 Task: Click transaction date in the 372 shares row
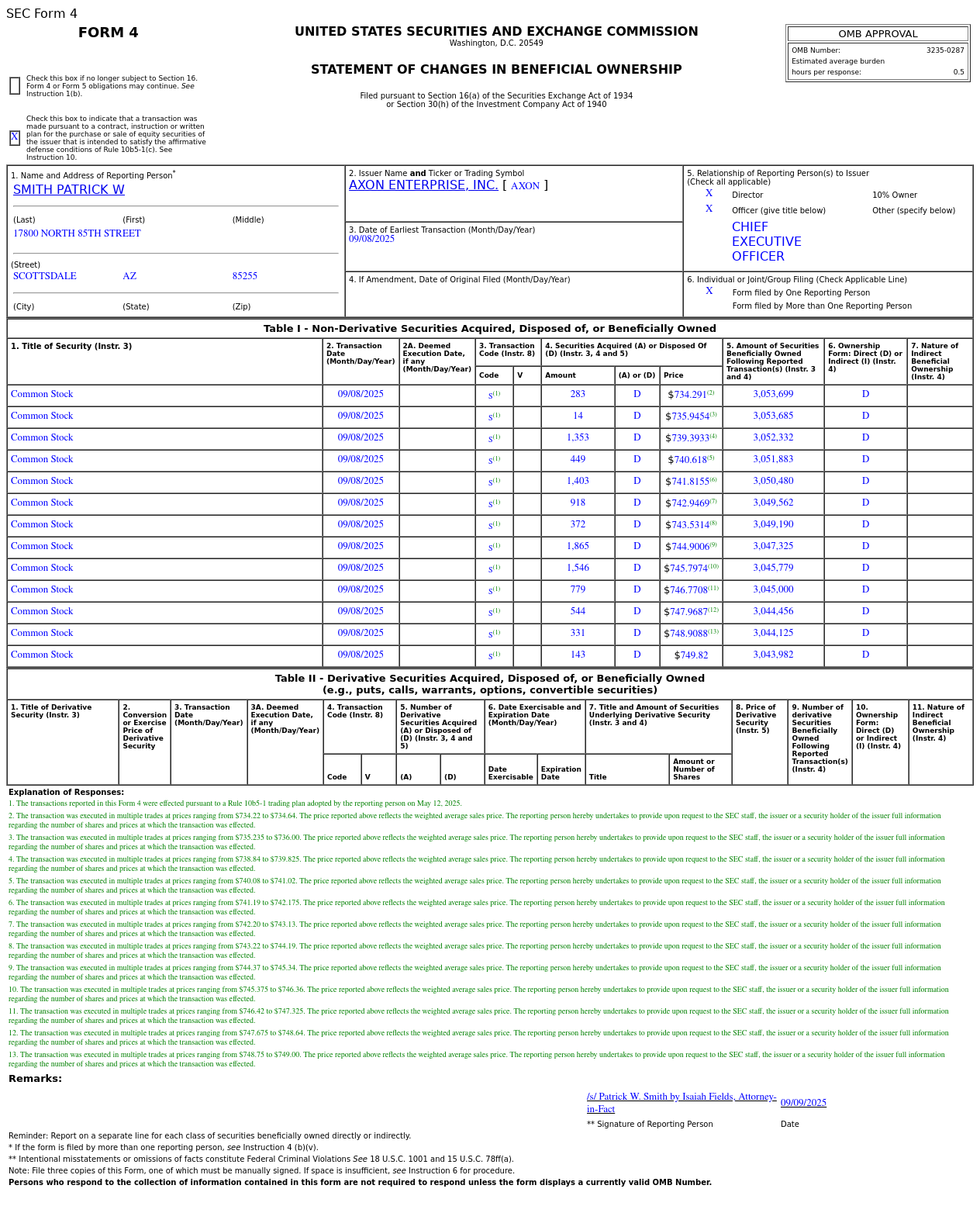(361, 524)
